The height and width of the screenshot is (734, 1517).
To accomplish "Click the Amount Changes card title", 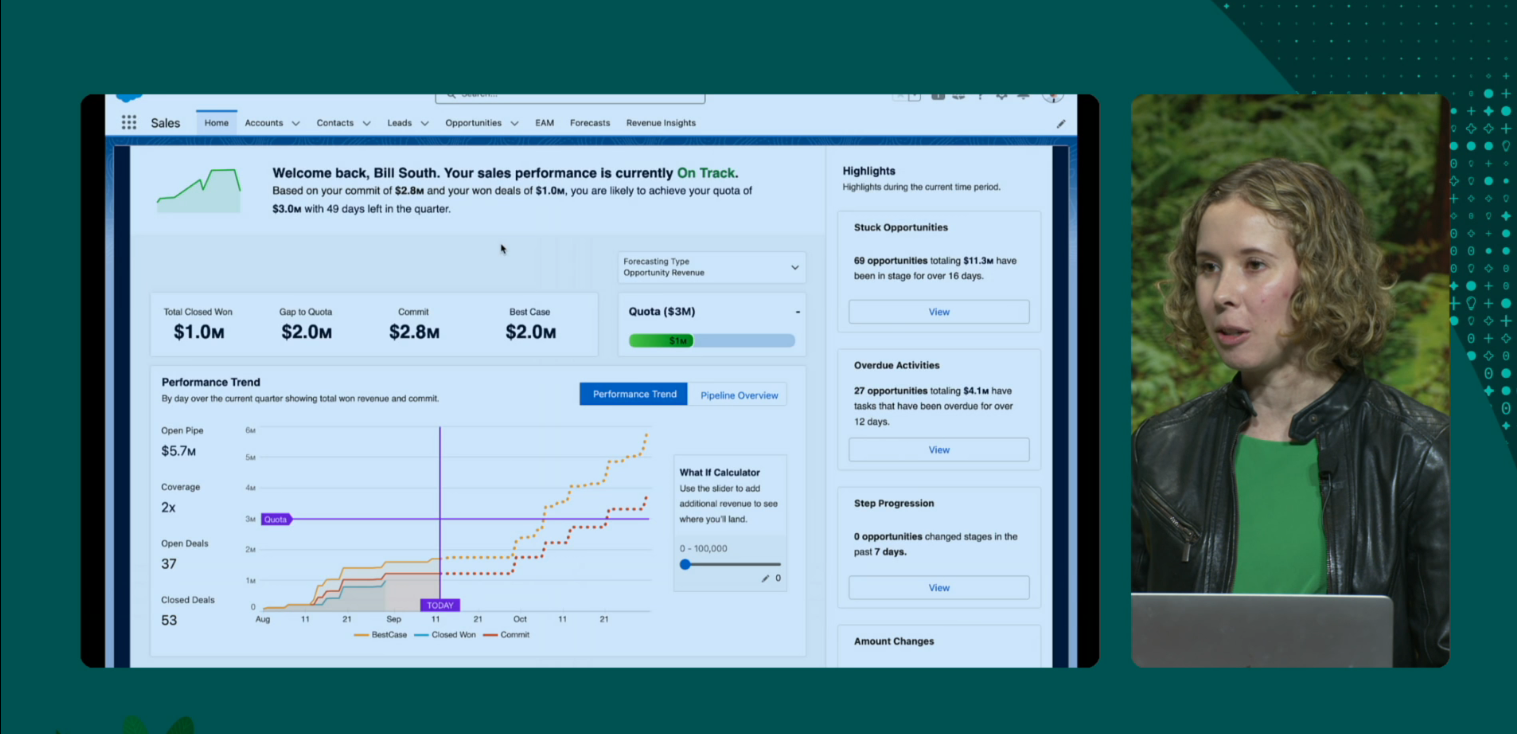I will click(x=894, y=641).
